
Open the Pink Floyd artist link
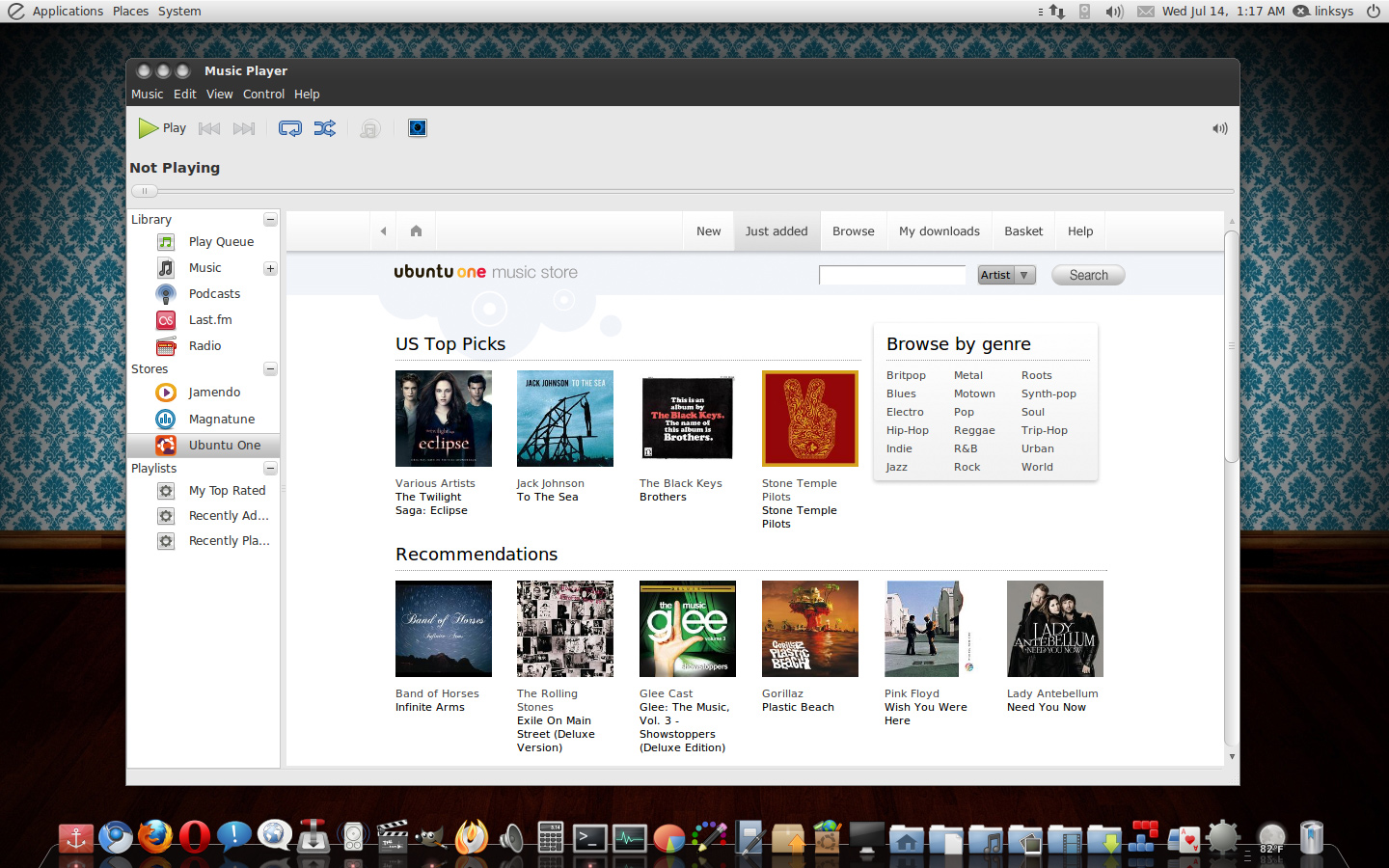tap(912, 694)
